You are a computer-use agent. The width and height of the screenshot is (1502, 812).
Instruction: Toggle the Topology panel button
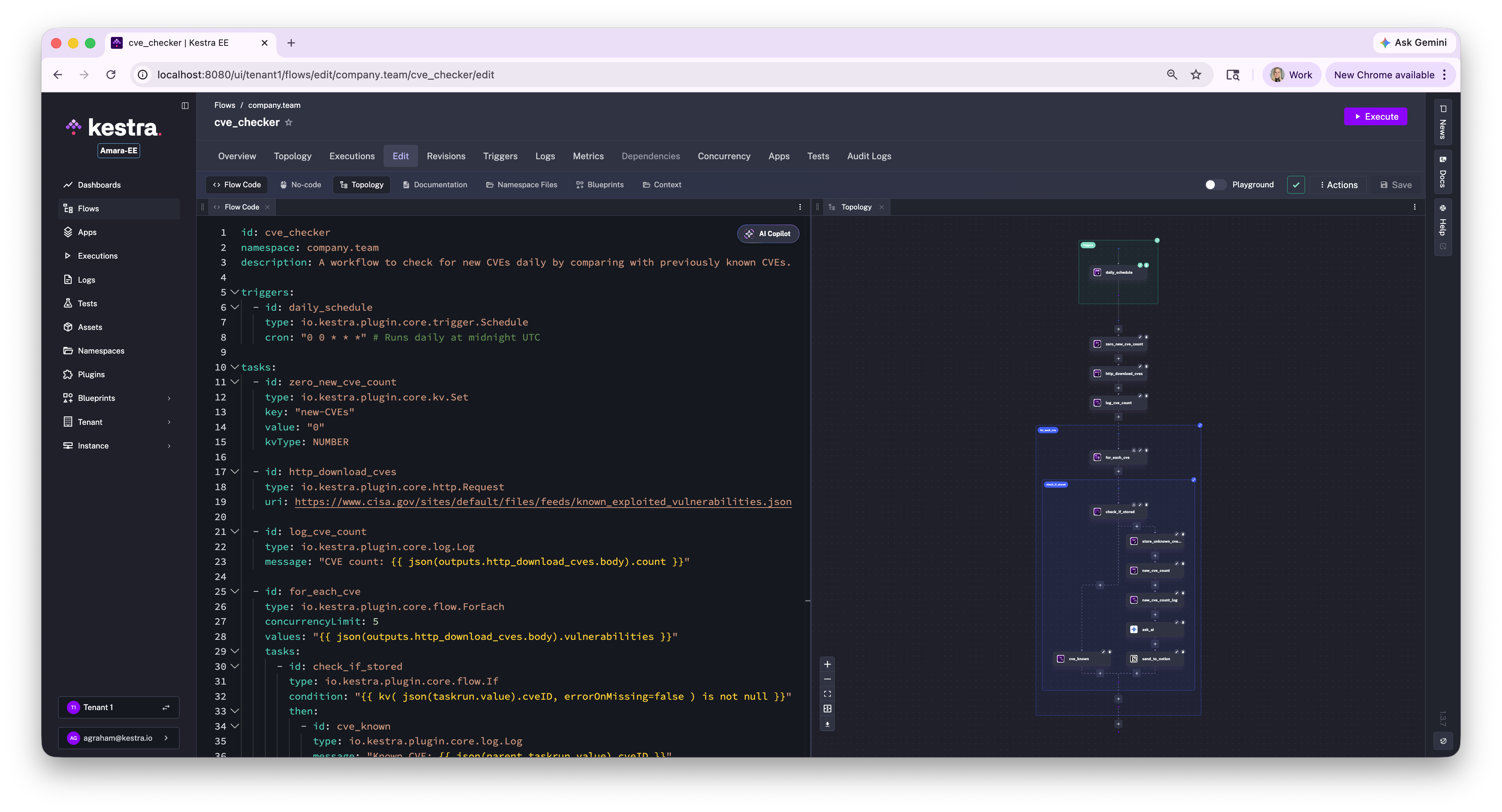[361, 185]
